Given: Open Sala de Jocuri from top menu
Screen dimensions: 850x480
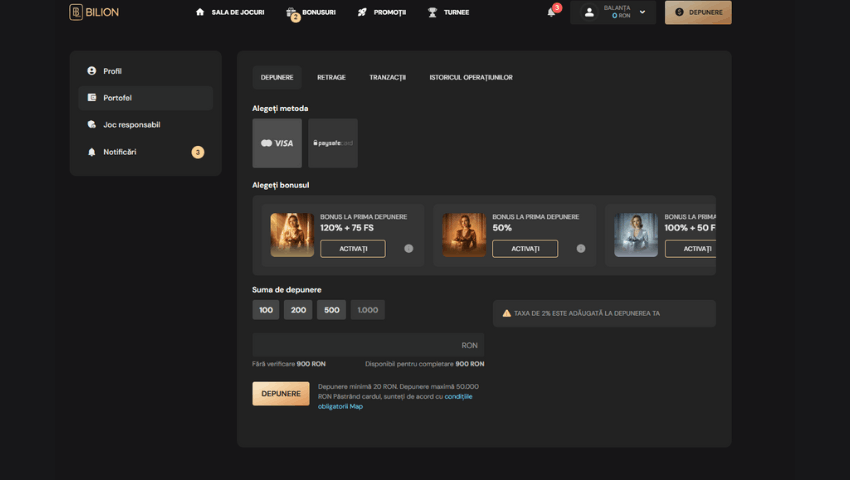Looking at the screenshot, I should pos(230,12).
